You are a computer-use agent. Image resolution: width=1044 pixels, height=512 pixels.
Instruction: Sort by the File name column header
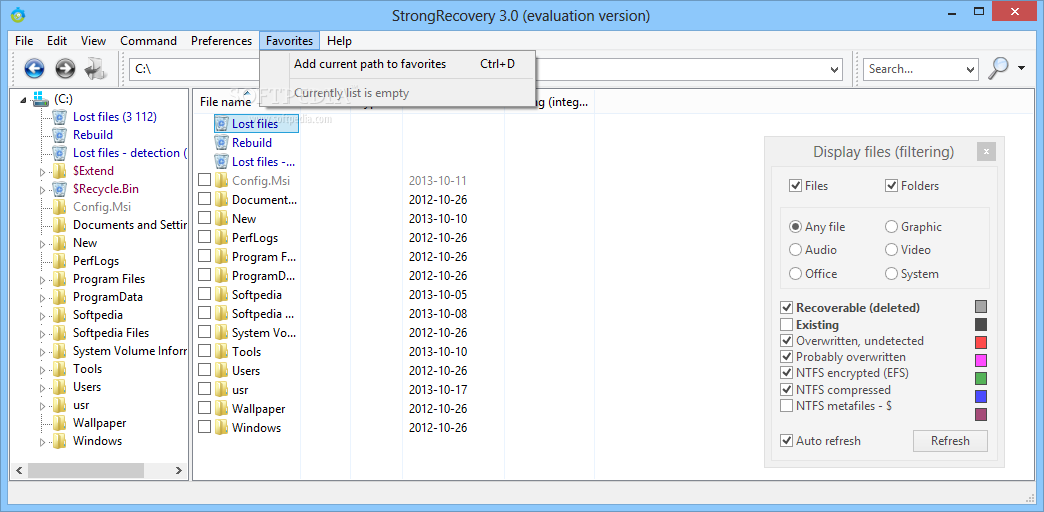coord(226,102)
